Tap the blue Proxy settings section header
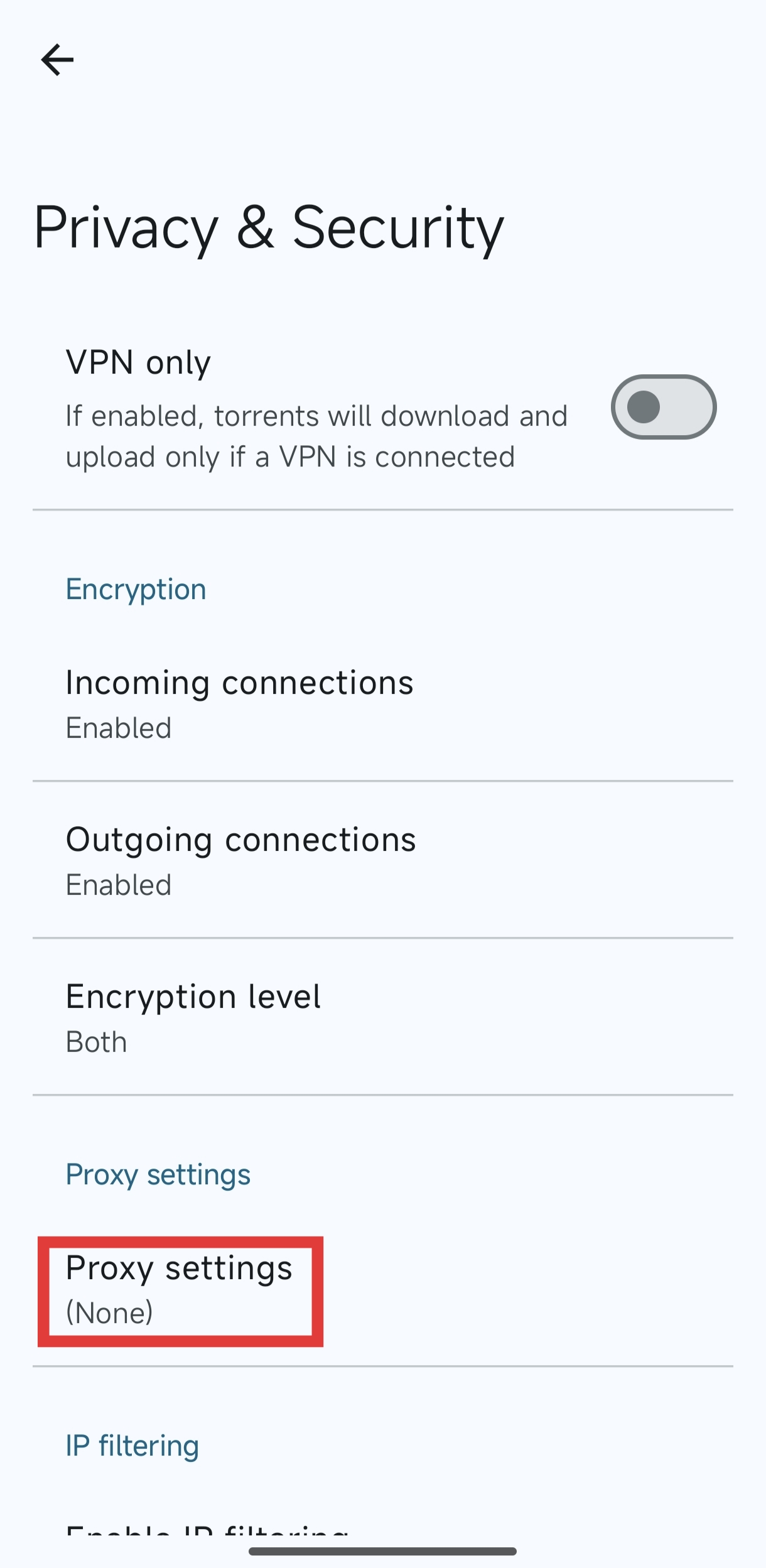Screen dimensions: 766x1568 (158, 1174)
